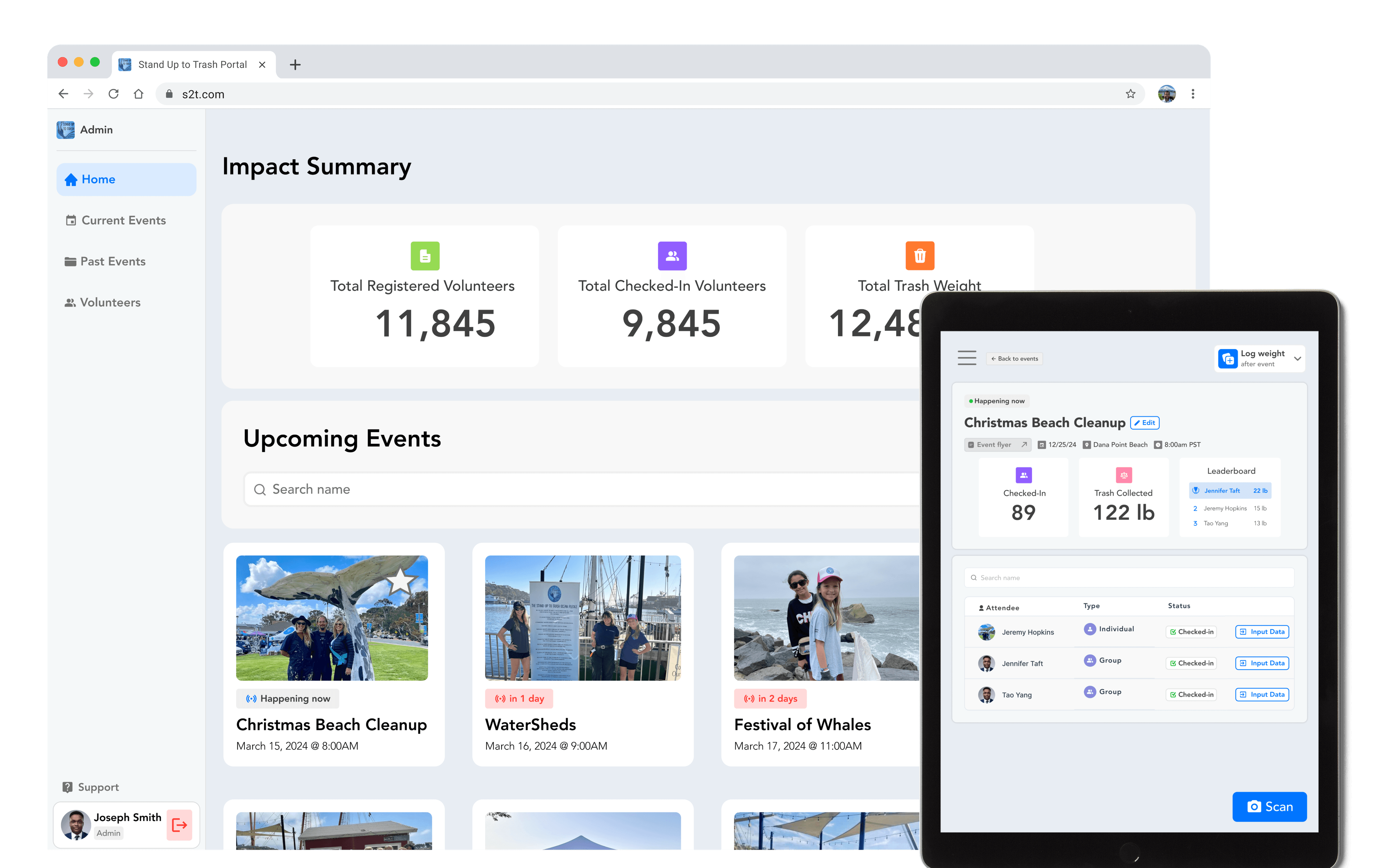Select Jennifer Taft on the leaderboard

click(x=1230, y=491)
